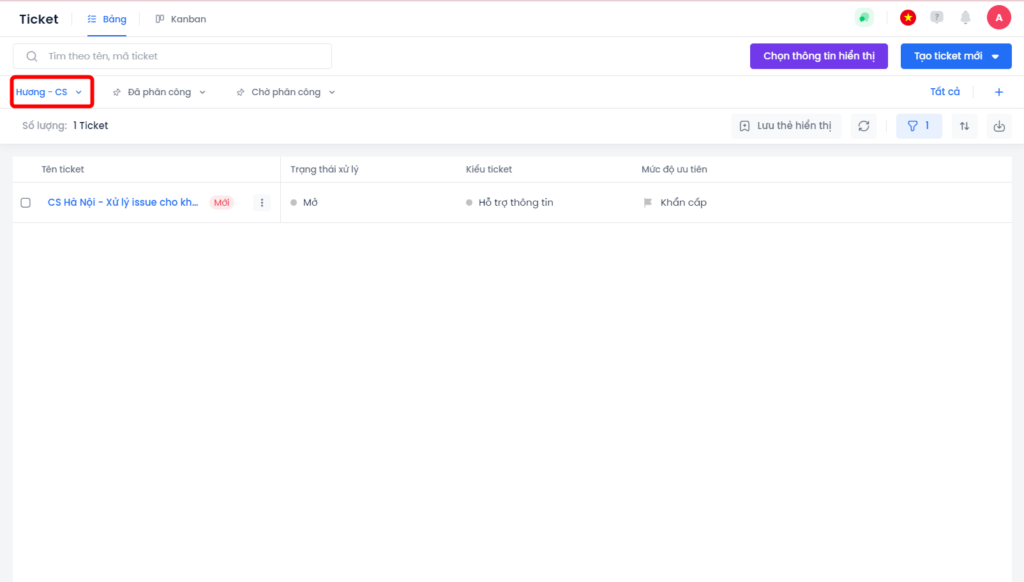1024x582 pixels.
Task: Open the help question mark icon
Action: coord(936,18)
